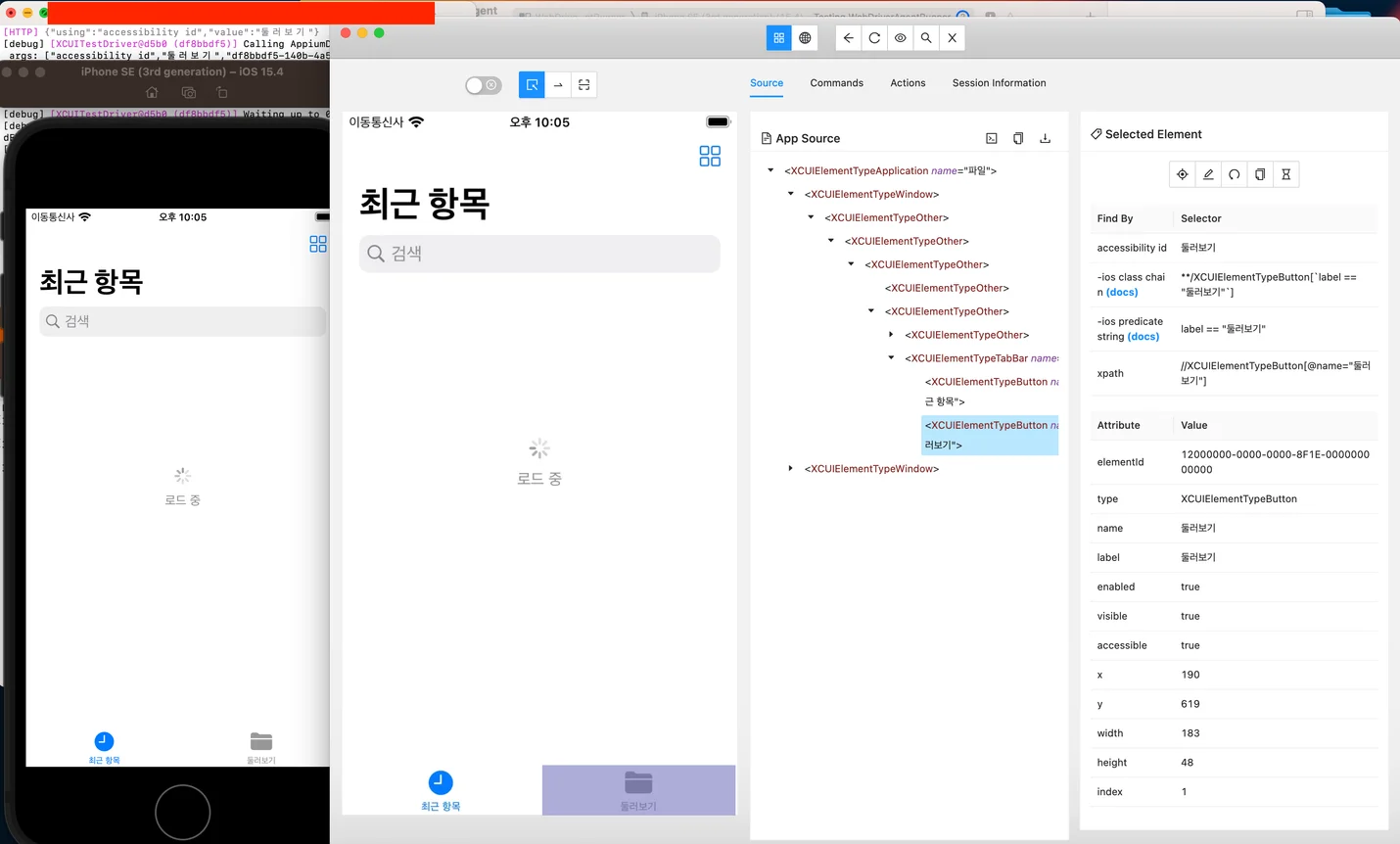This screenshot has width=1400, height=844.
Task: Open the Source tab
Action: click(767, 83)
